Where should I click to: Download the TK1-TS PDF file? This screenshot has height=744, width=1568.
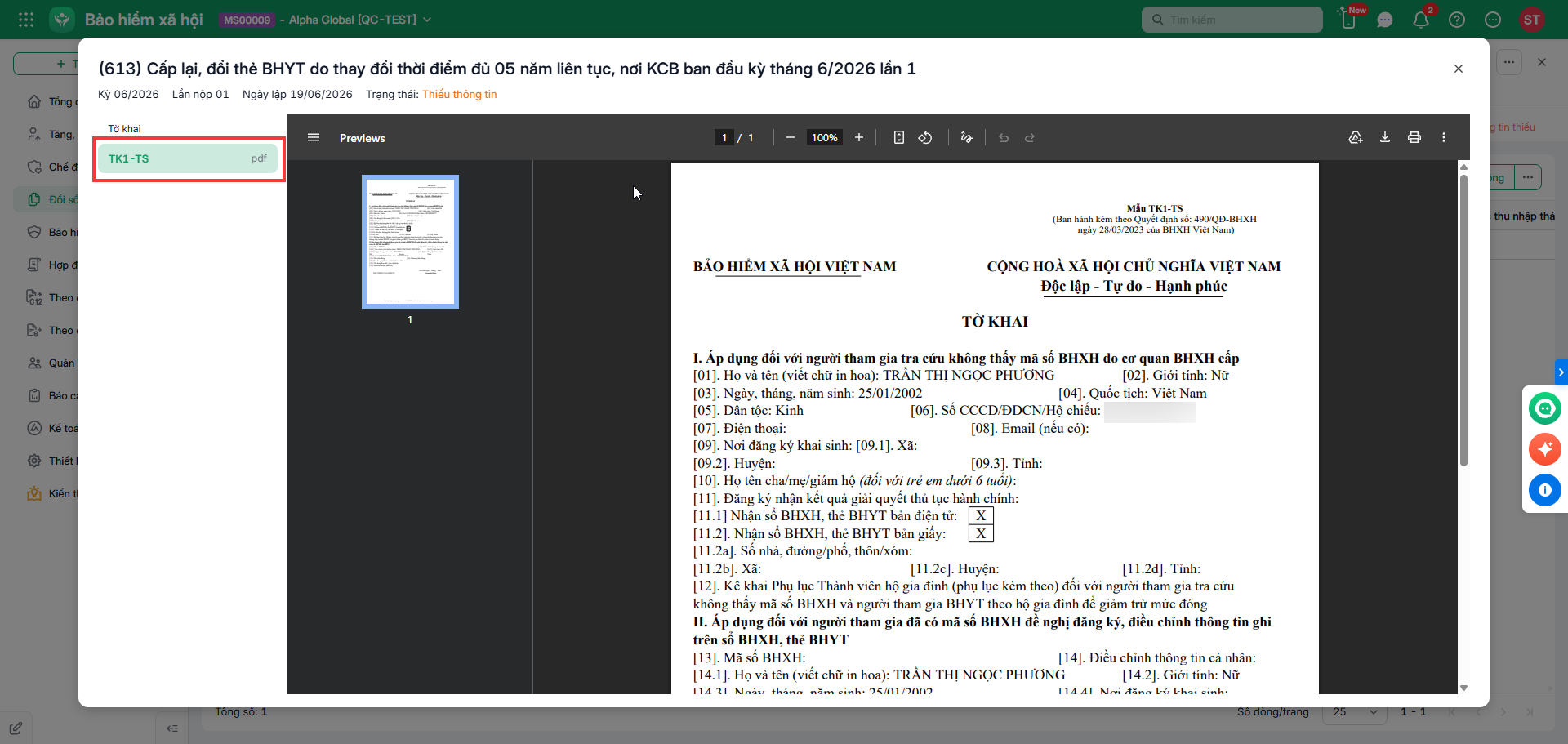1385,138
